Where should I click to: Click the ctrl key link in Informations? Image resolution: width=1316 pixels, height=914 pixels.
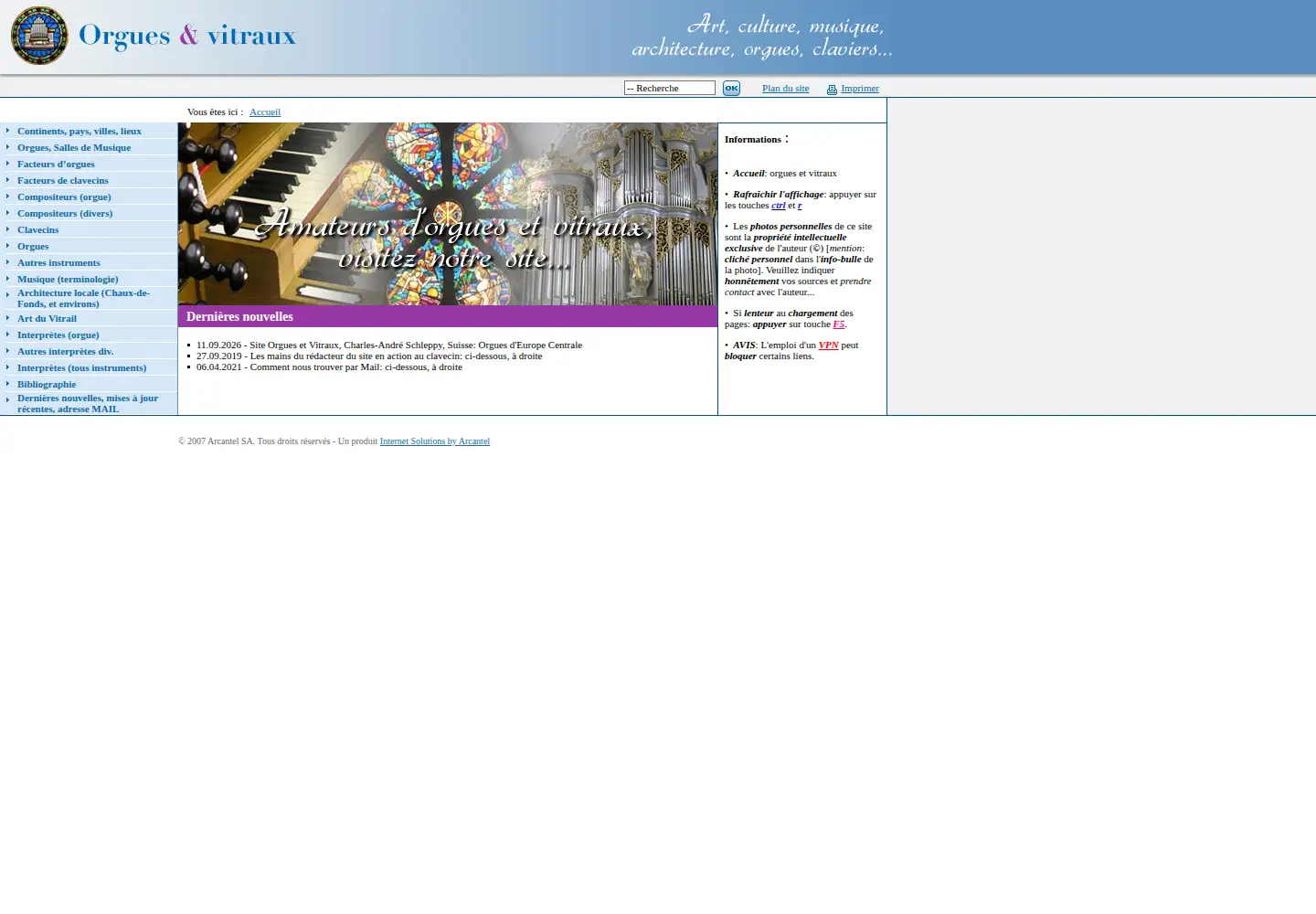click(779, 206)
